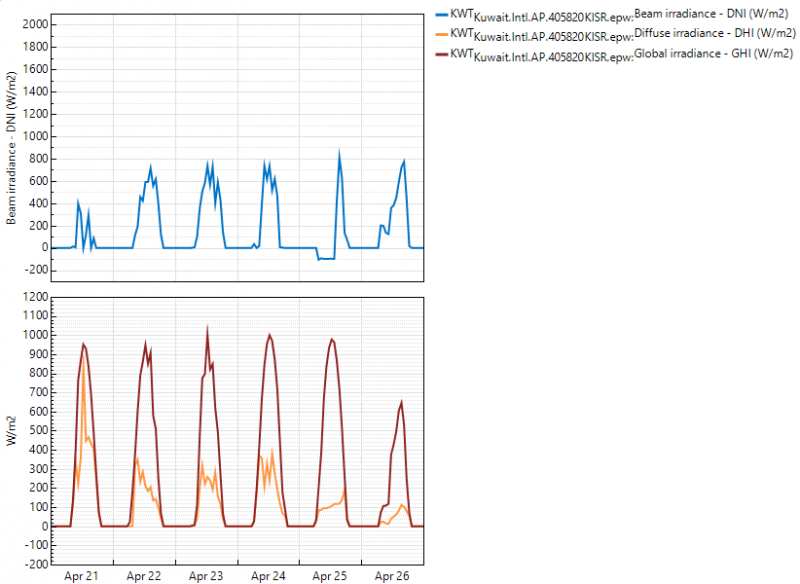Click the tallest GHI peak on Apr 23
Viewport: 800px width, 584px height.
pyautogui.click(x=207, y=328)
